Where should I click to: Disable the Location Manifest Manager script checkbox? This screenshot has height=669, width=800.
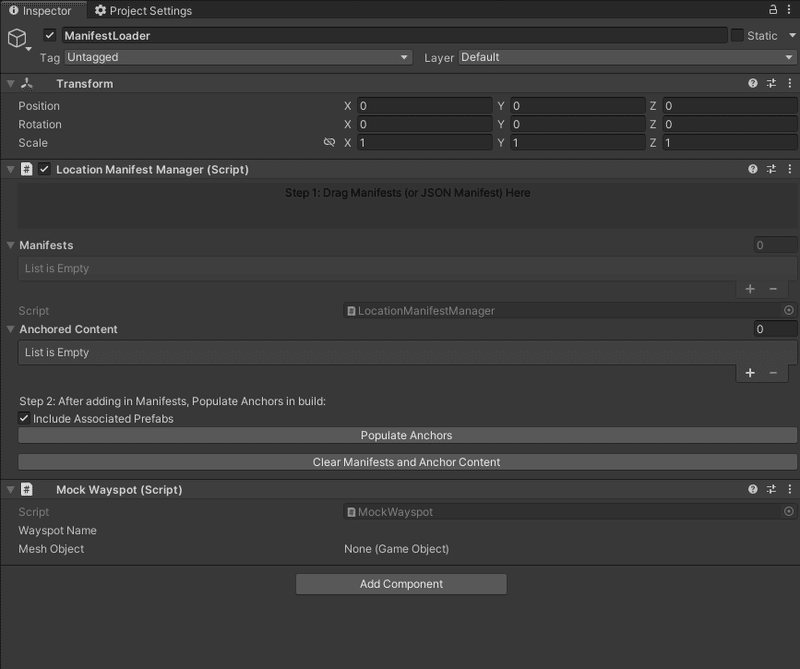pos(44,169)
